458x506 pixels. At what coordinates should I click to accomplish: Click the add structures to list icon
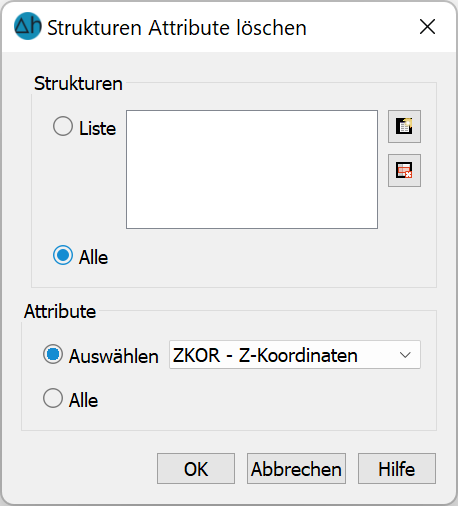(404, 126)
